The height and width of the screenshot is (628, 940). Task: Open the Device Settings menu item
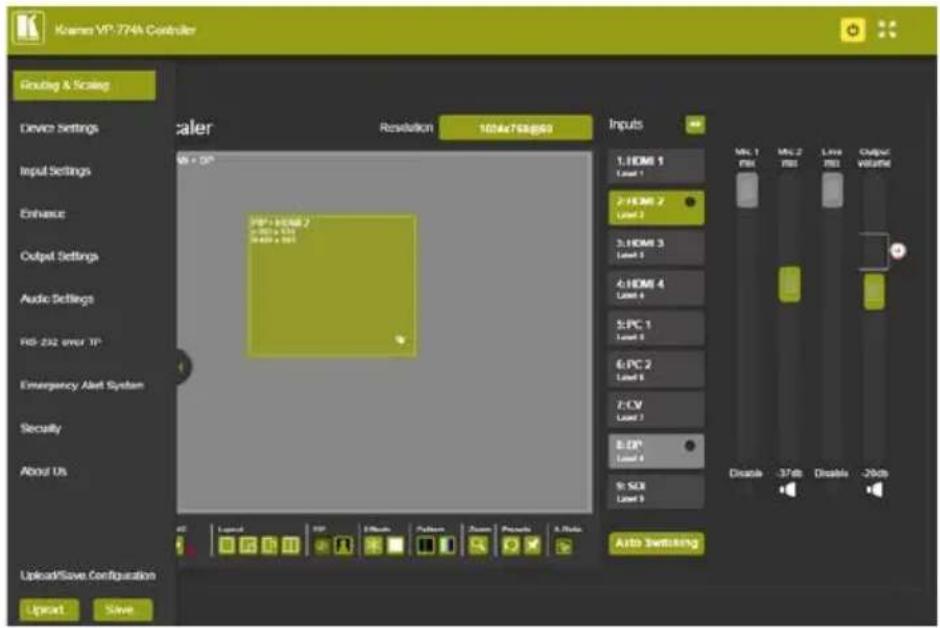coord(59,128)
